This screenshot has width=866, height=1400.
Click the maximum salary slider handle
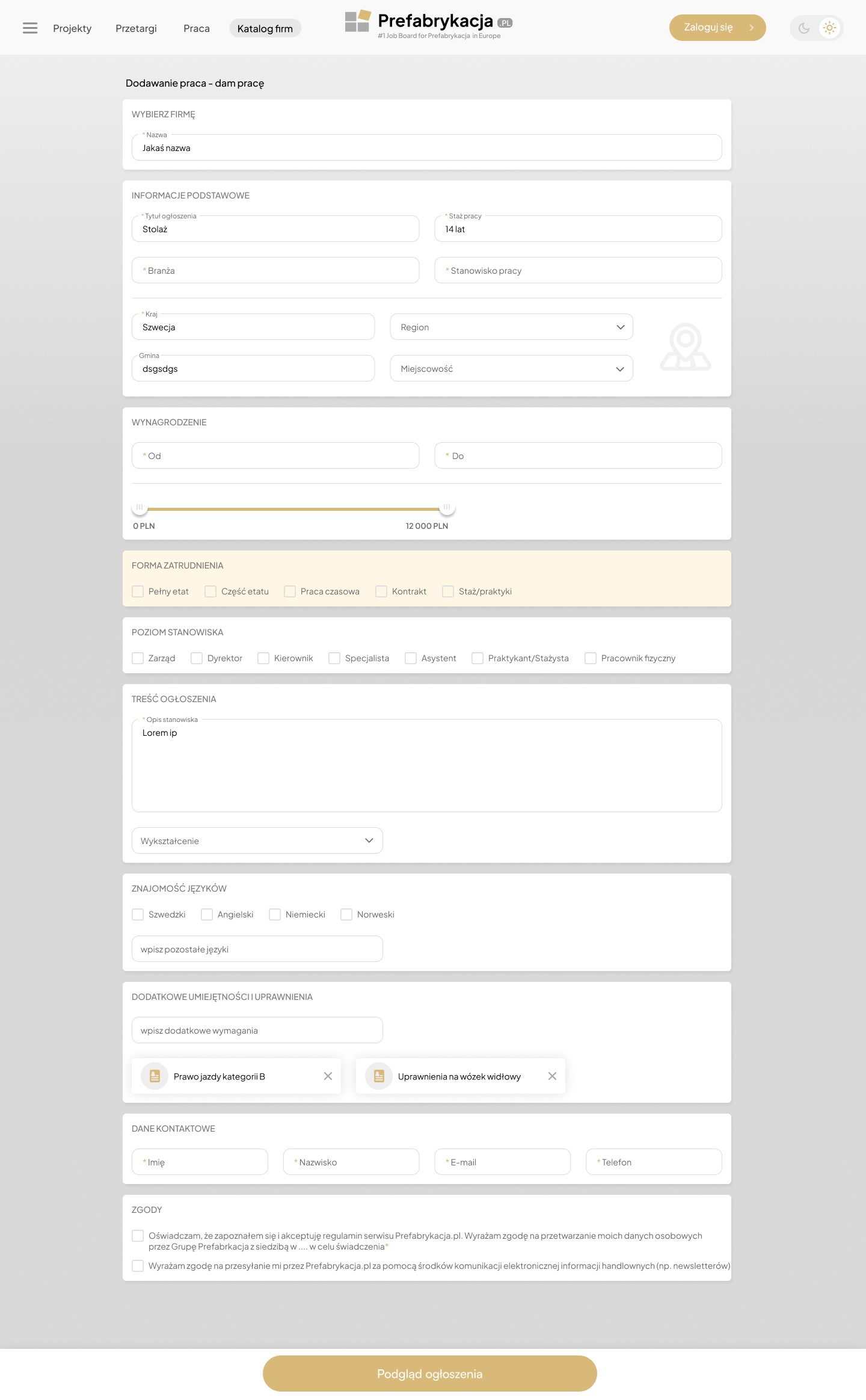coord(447,508)
